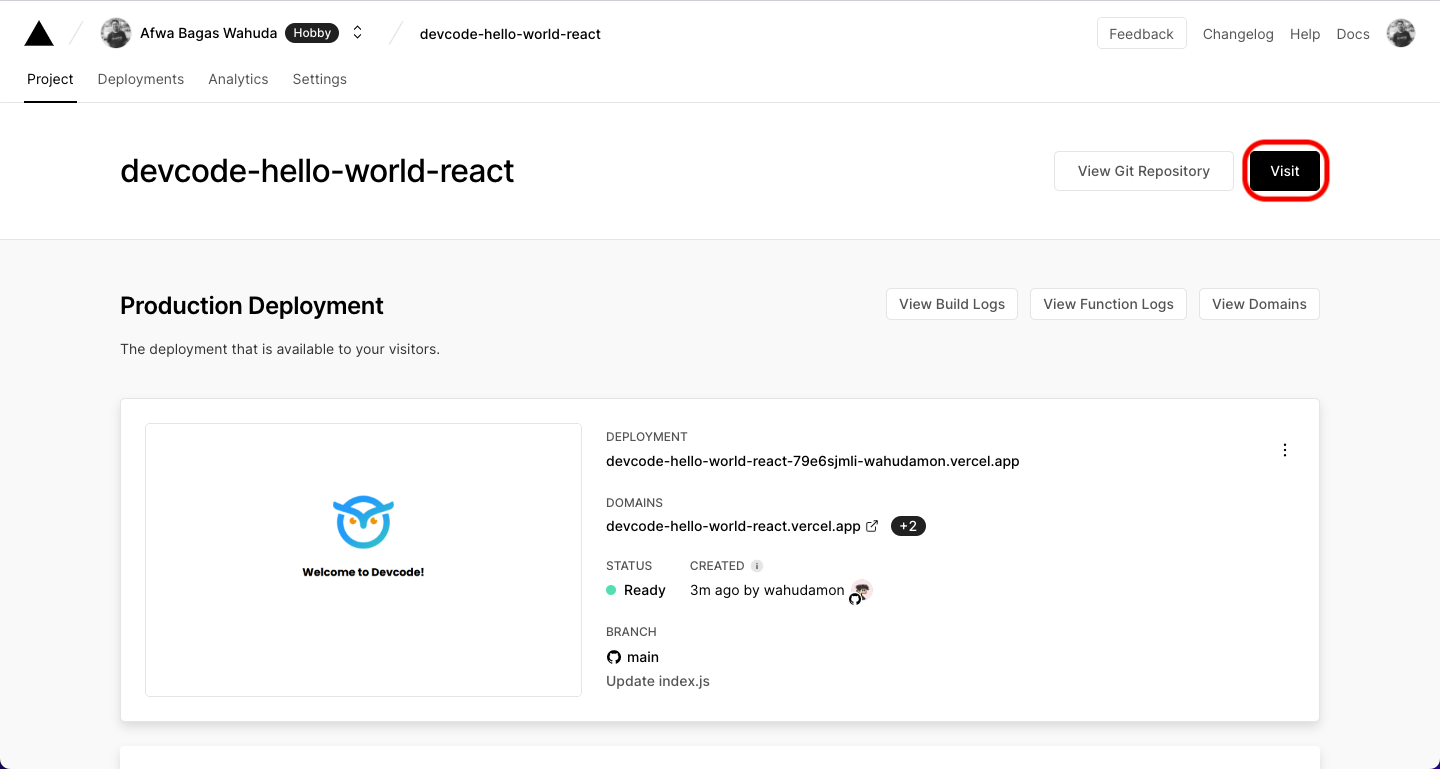Open the external link icon beside the domain
This screenshot has width=1440, height=769.
pyautogui.click(x=872, y=526)
